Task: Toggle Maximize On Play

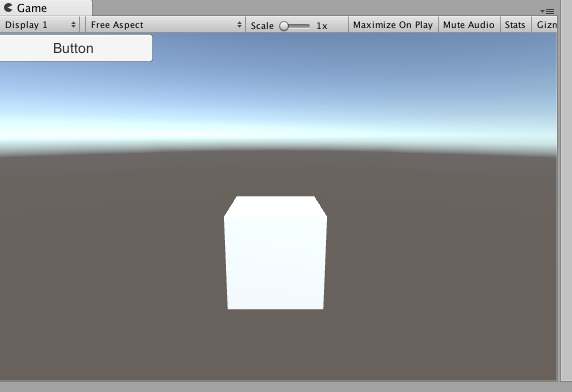Action: pyautogui.click(x=393, y=25)
